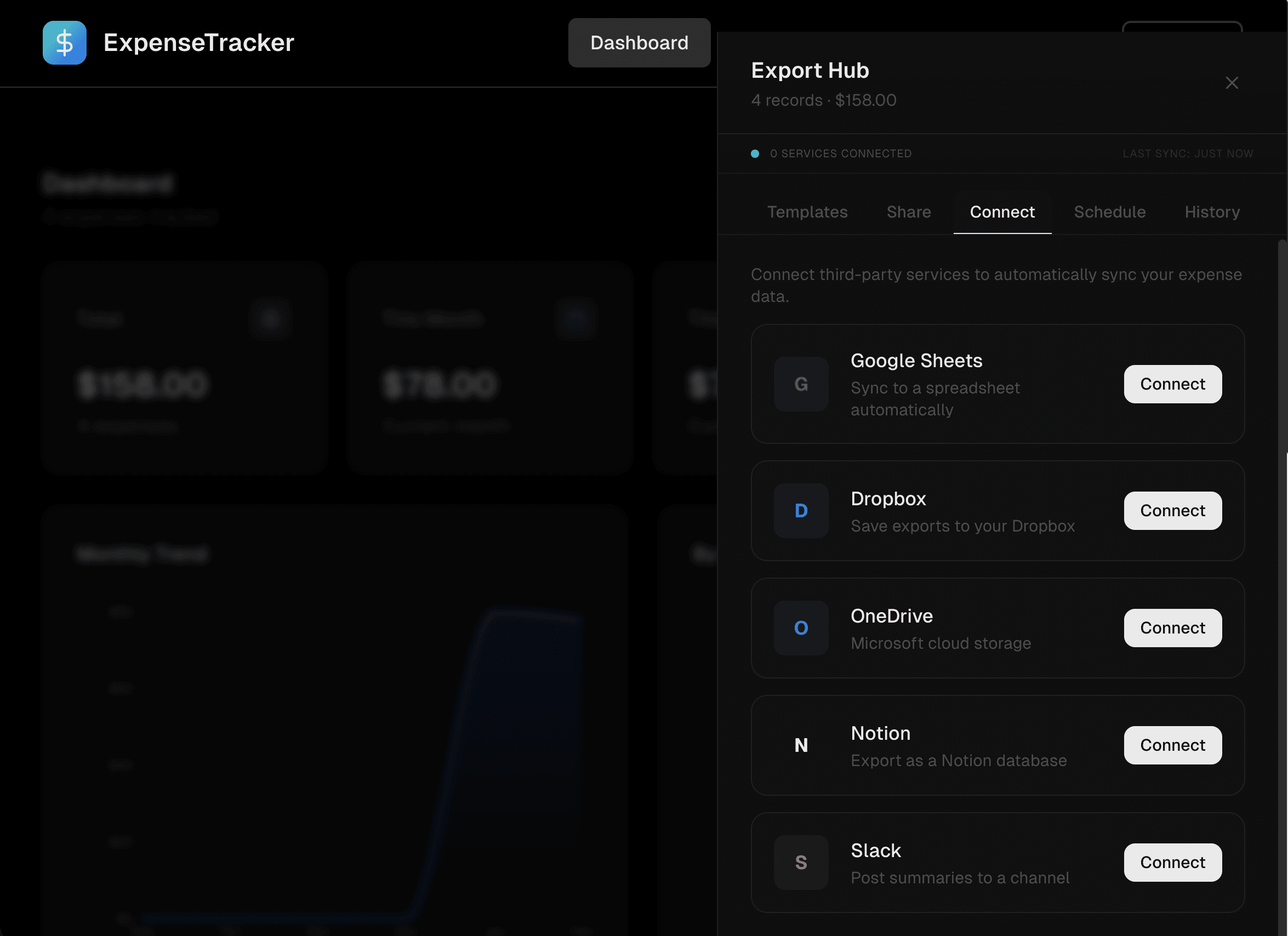
Task: Open the Share tab
Action: [x=909, y=212]
